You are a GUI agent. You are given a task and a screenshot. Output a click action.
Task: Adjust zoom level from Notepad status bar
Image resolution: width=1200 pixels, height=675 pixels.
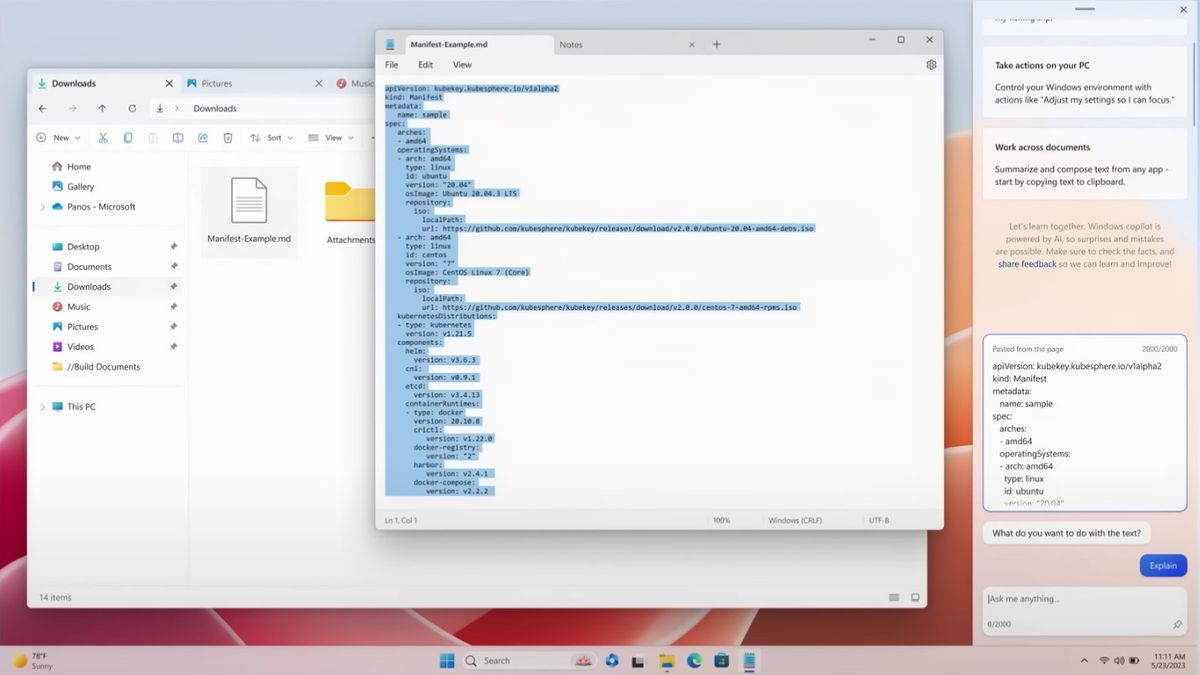(x=720, y=519)
